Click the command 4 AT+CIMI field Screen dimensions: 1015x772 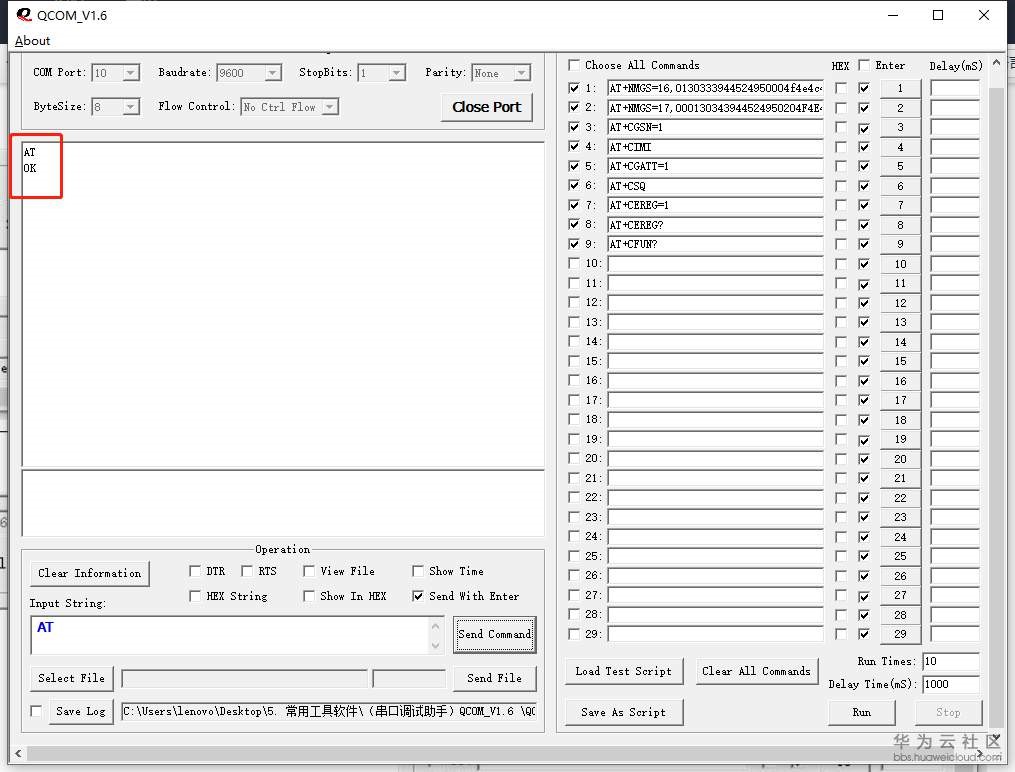(715, 147)
